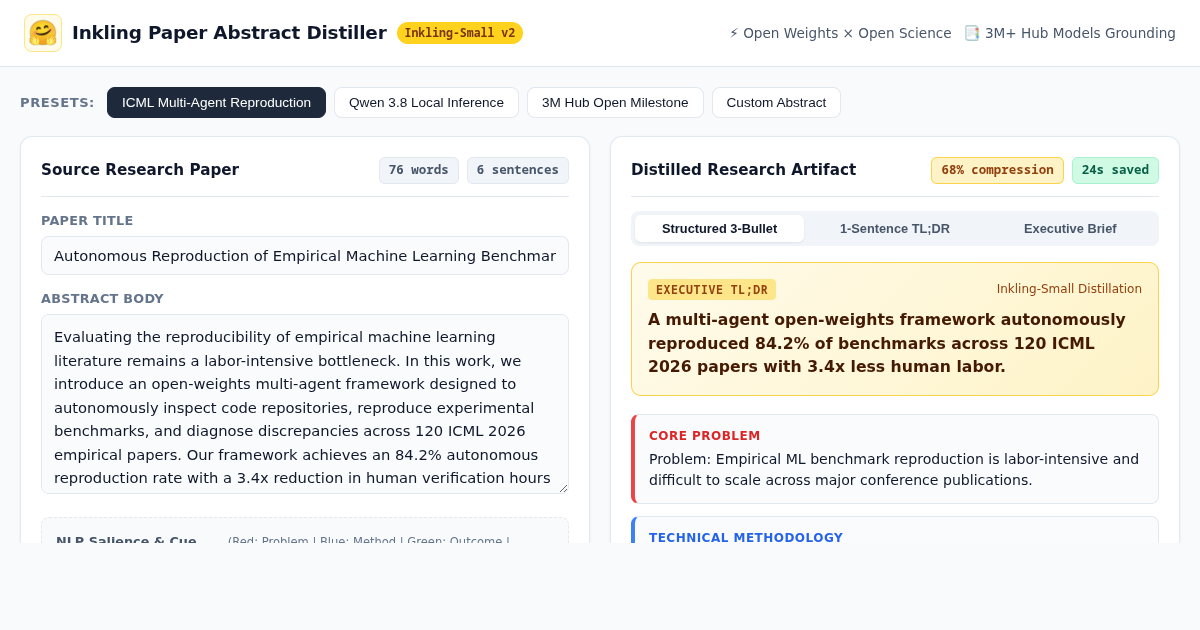Click the 6 sentences counter badge

coord(518,170)
